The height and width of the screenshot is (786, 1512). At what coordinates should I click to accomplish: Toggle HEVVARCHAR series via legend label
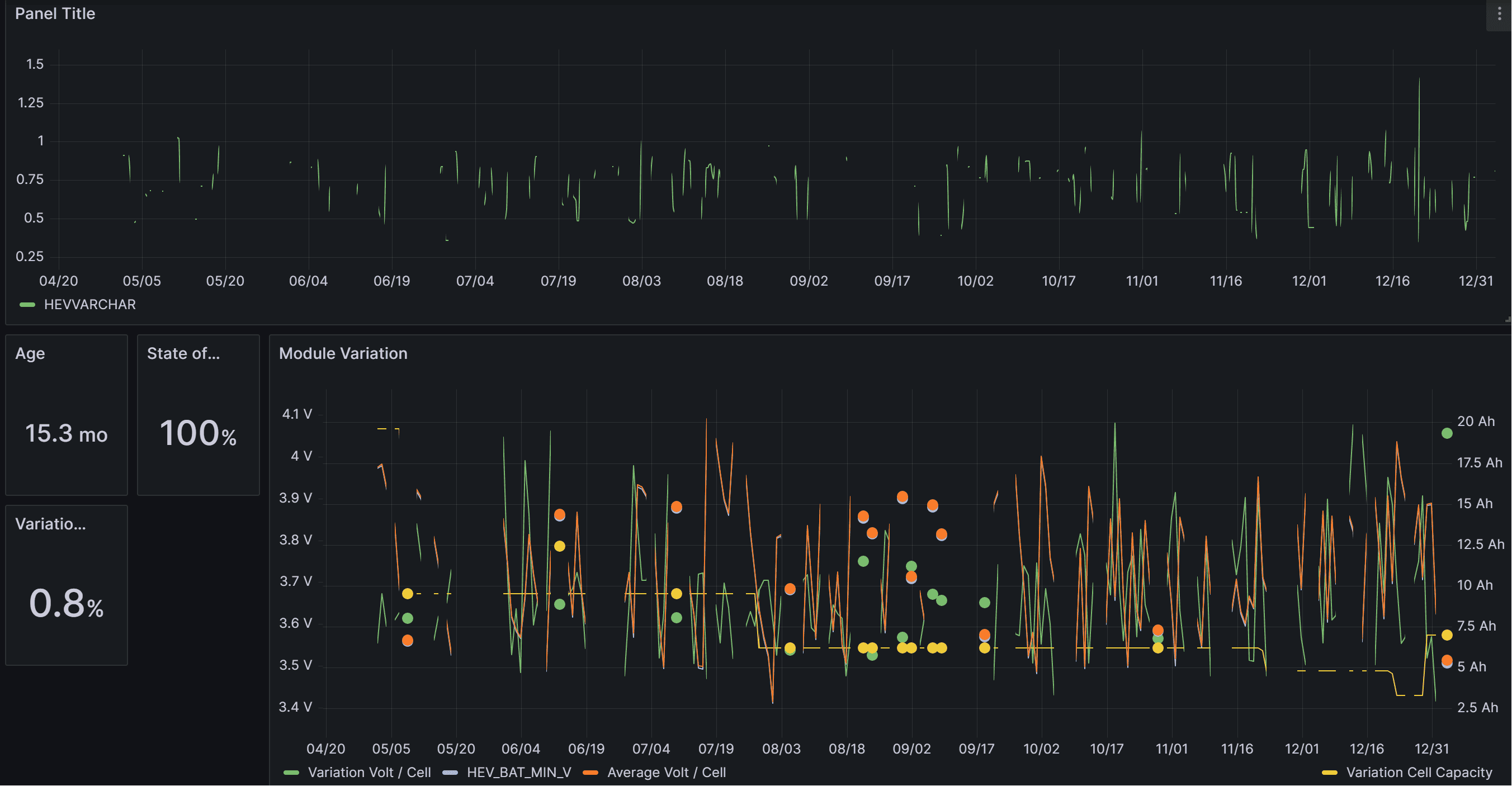pyautogui.click(x=90, y=305)
